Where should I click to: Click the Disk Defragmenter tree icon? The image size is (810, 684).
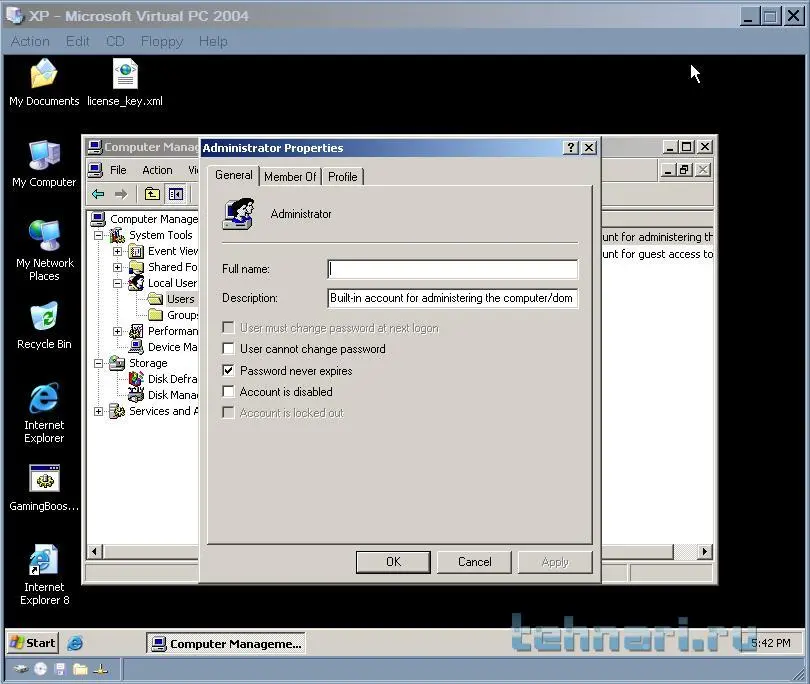(136, 379)
